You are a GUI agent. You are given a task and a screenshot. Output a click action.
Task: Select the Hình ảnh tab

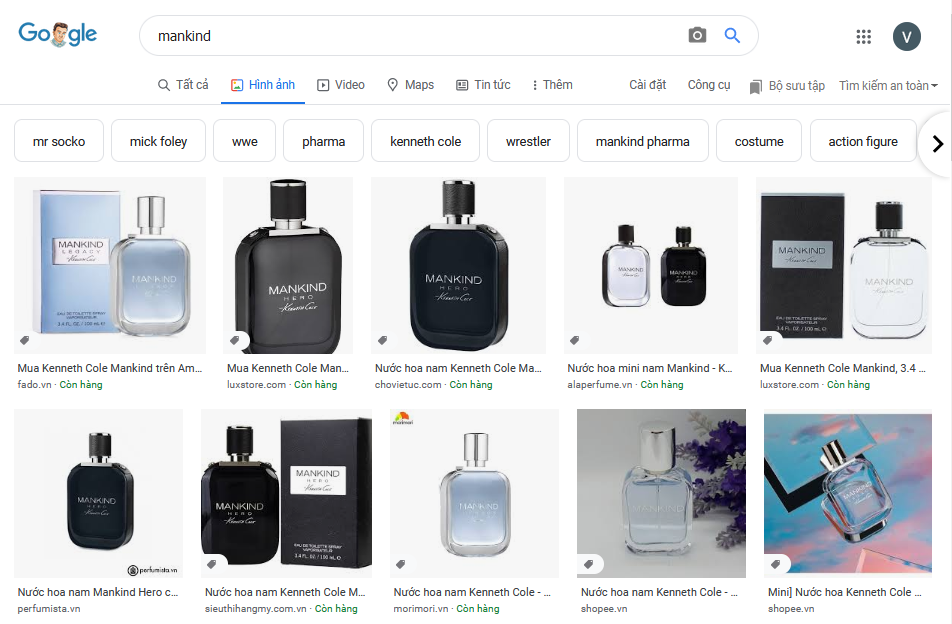click(263, 85)
